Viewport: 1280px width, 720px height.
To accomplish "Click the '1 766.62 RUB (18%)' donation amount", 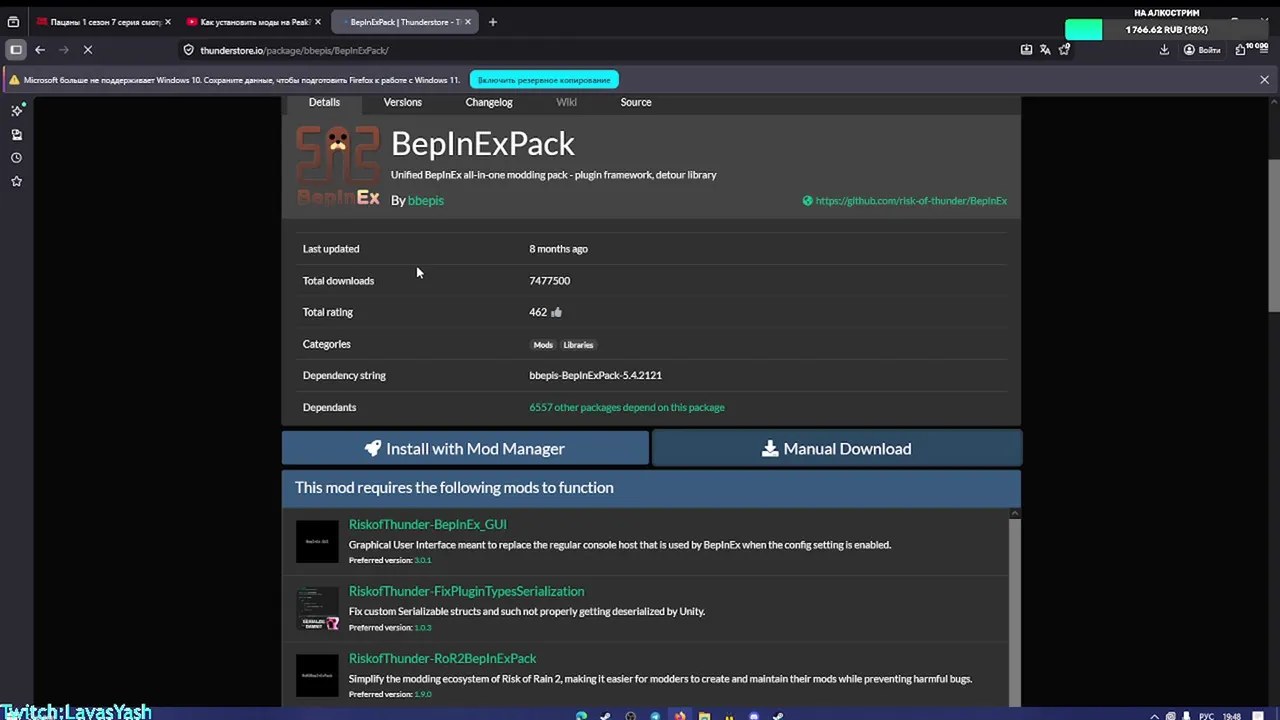I will 1166,30.
